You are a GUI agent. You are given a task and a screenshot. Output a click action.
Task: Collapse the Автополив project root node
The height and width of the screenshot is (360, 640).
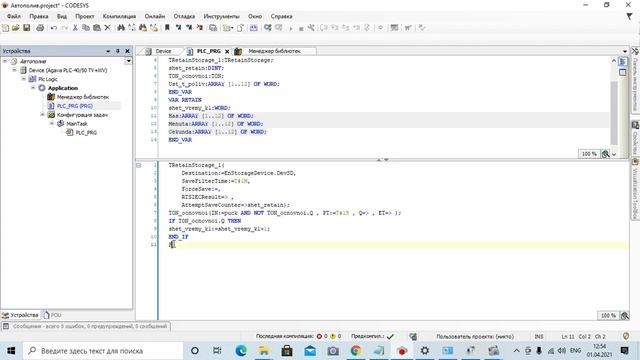[5, 61]
